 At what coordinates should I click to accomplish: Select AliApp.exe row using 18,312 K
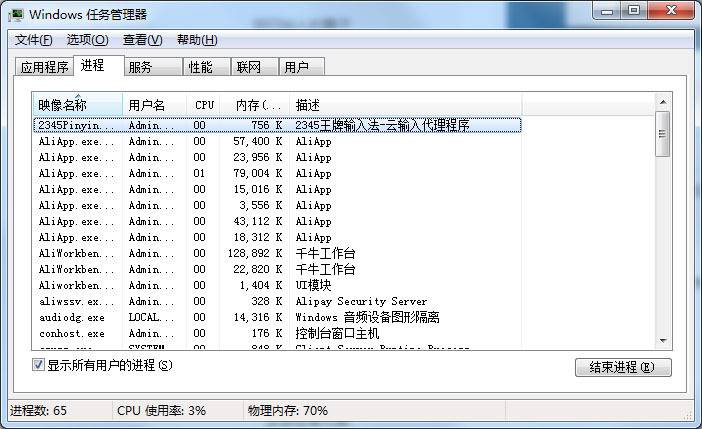point(278,237)
